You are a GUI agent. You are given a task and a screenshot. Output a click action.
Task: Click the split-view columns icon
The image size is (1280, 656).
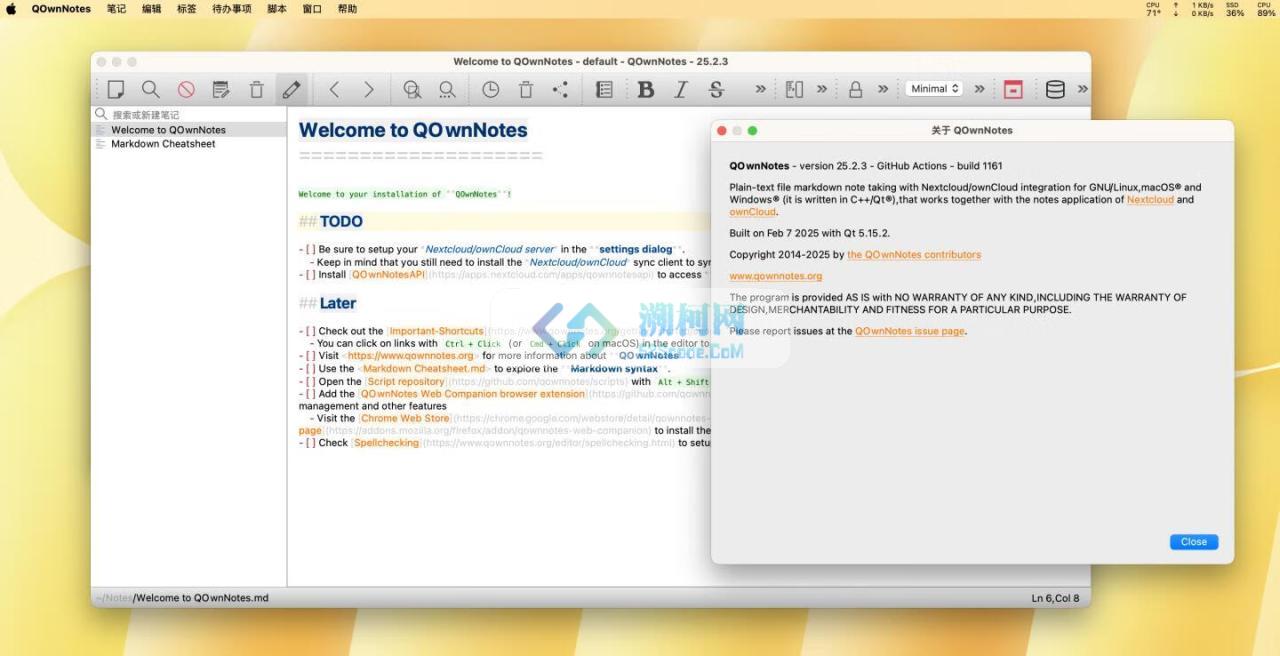(795, 89)
